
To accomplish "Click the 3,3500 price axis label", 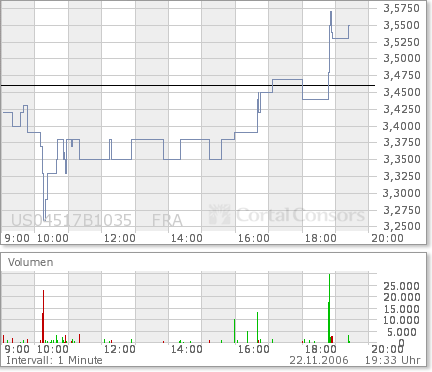I will pyautogui.click(x=402, y=159).
